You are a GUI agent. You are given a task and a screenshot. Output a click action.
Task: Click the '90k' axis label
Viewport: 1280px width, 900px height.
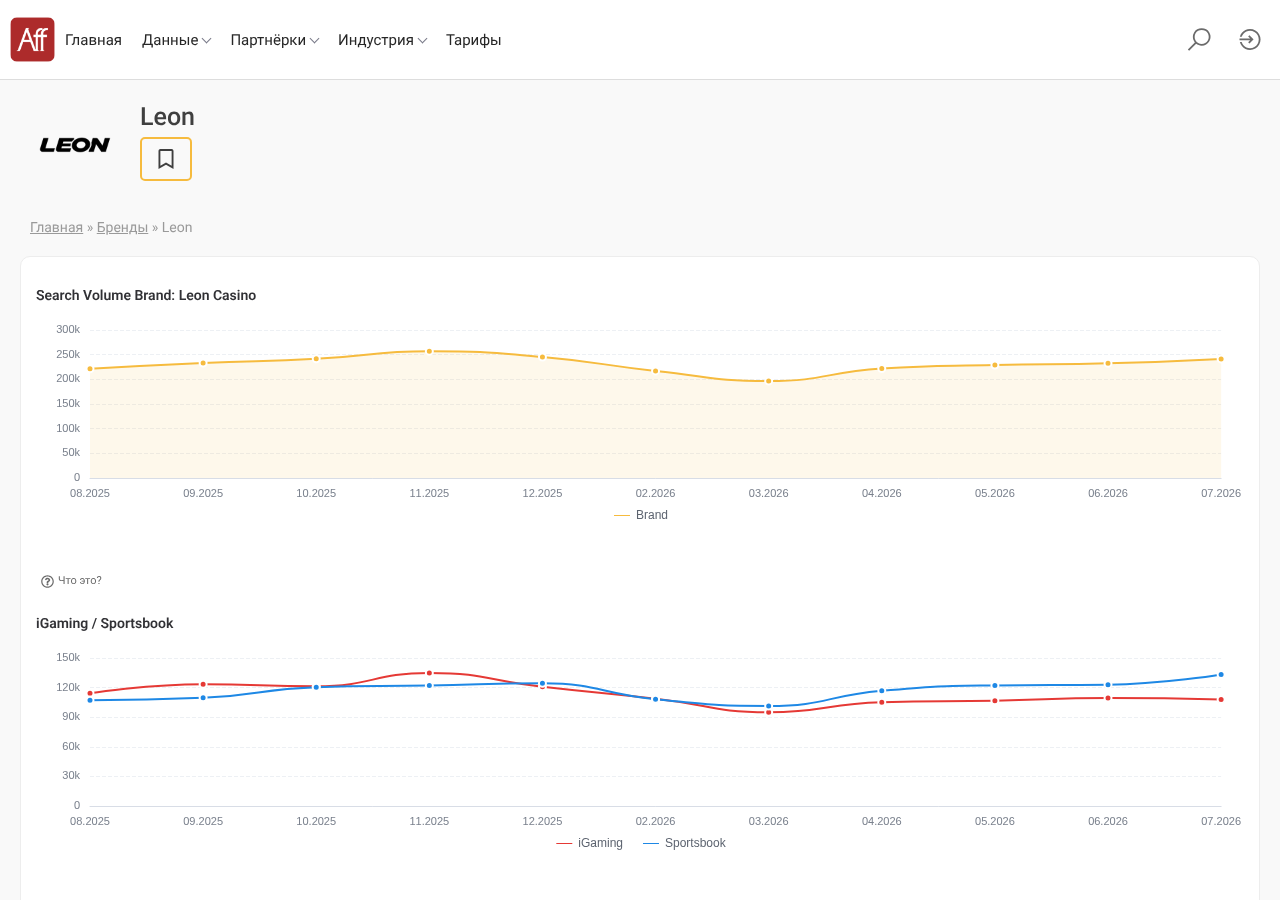71,716
